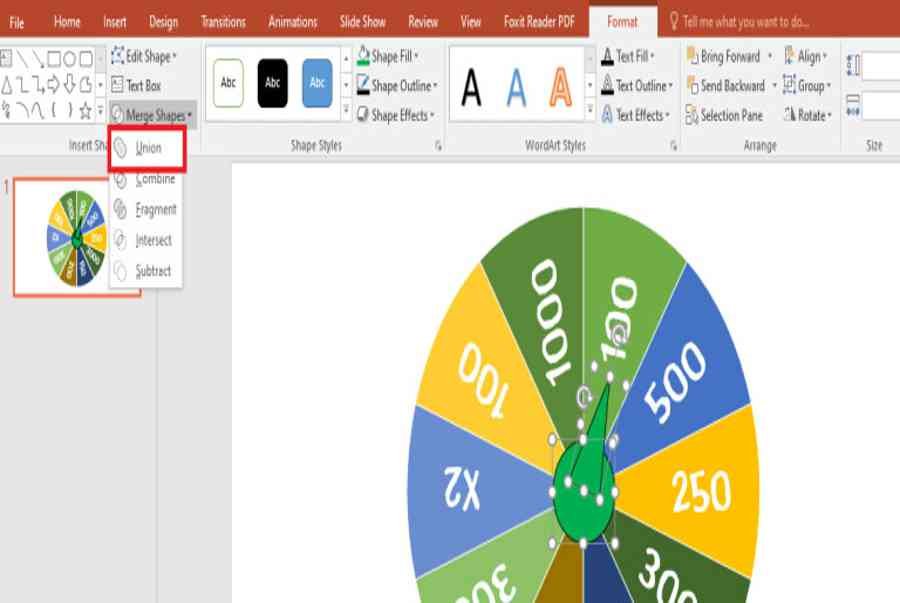Pick the Right Brace shape
Image resolution: width=900 pixels, height=603 pixels.
(69, 110)
